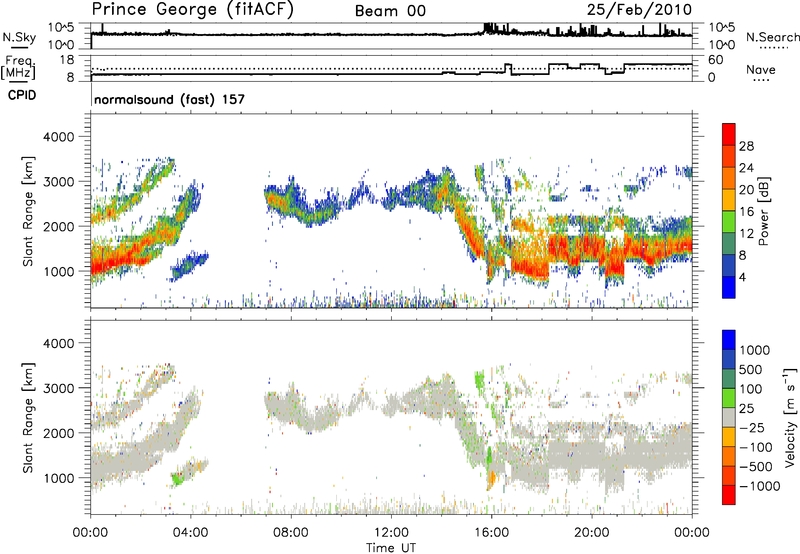This screenshot has width=800, height=554.
Task: Click the bright blue bottom segment of Power colorbar
Action: 729,288
